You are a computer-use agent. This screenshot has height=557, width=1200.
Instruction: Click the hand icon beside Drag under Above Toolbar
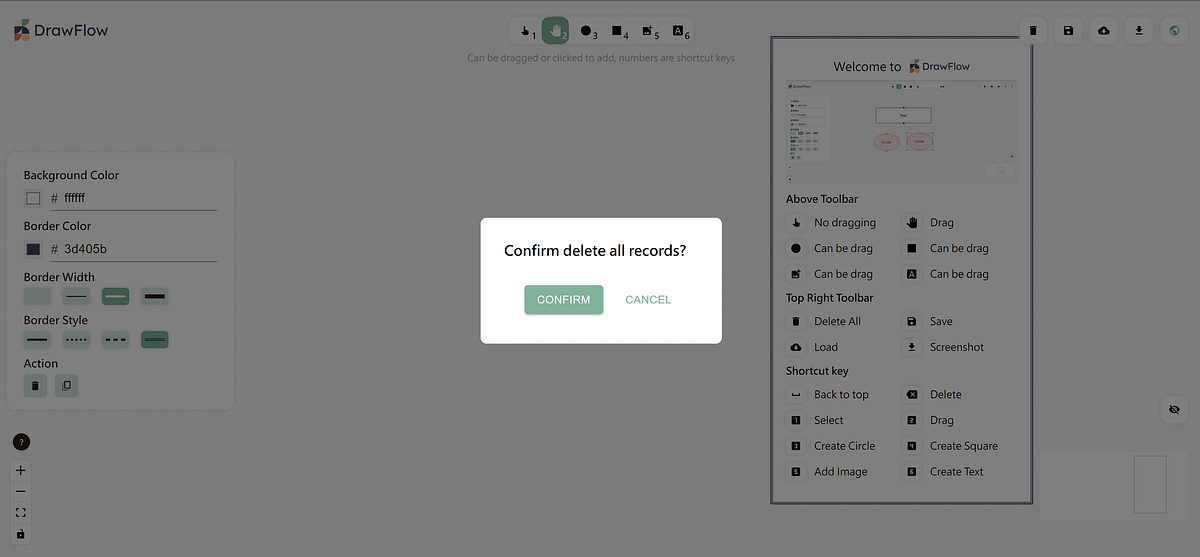click(x=912, y=223)
